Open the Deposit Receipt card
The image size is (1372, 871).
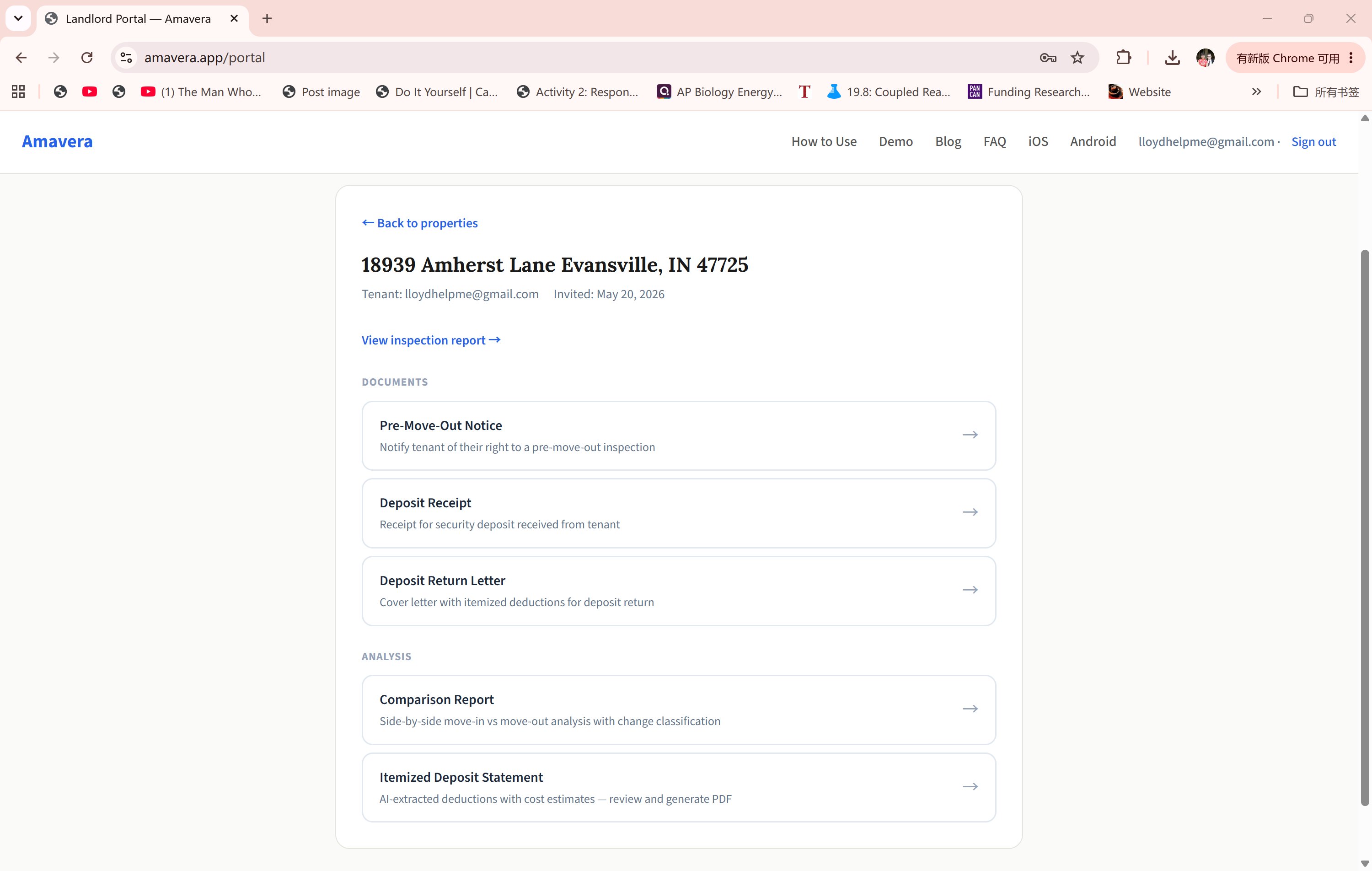click(679, 513)
